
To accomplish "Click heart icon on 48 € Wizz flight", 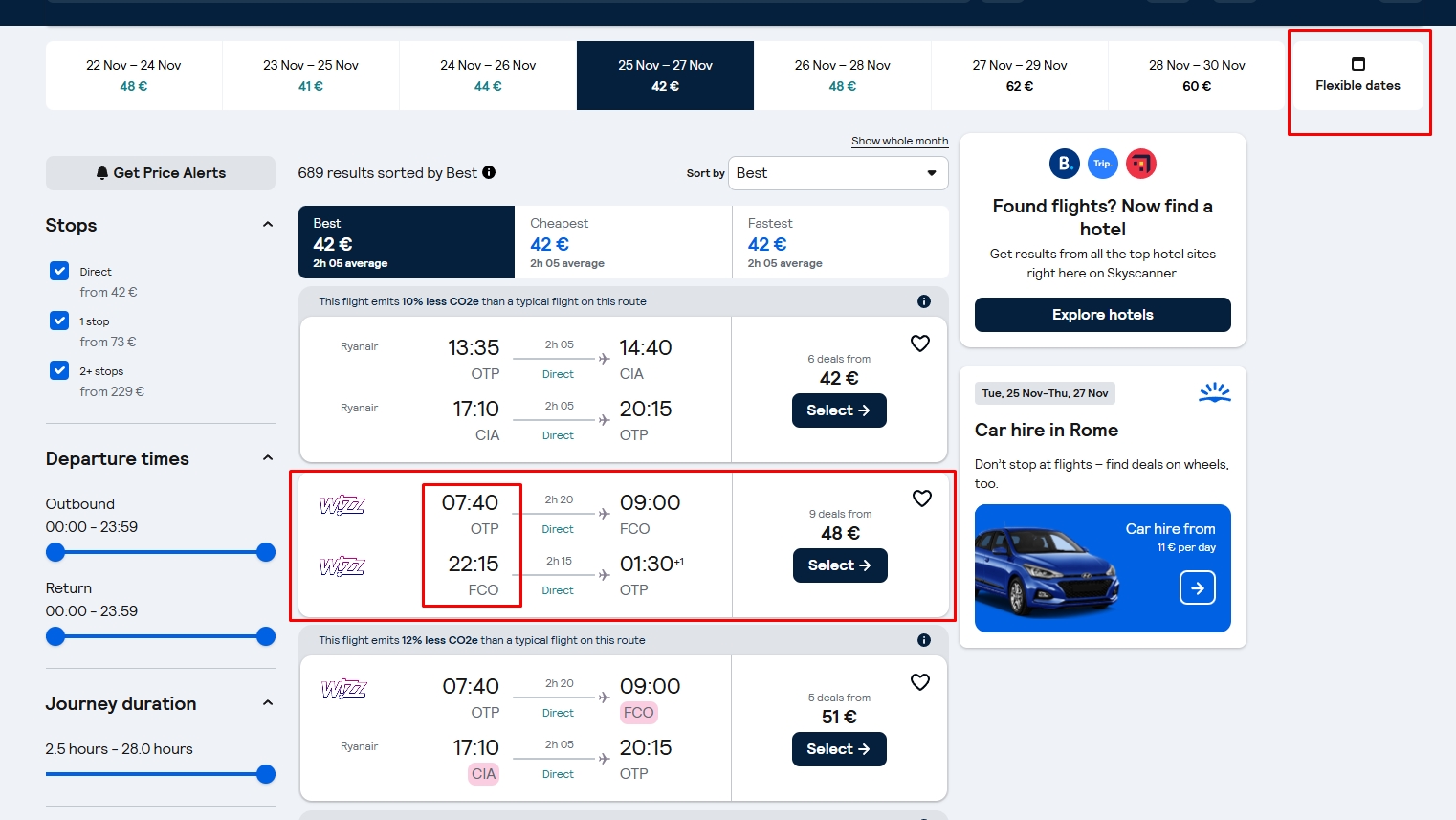I will 922,499.
